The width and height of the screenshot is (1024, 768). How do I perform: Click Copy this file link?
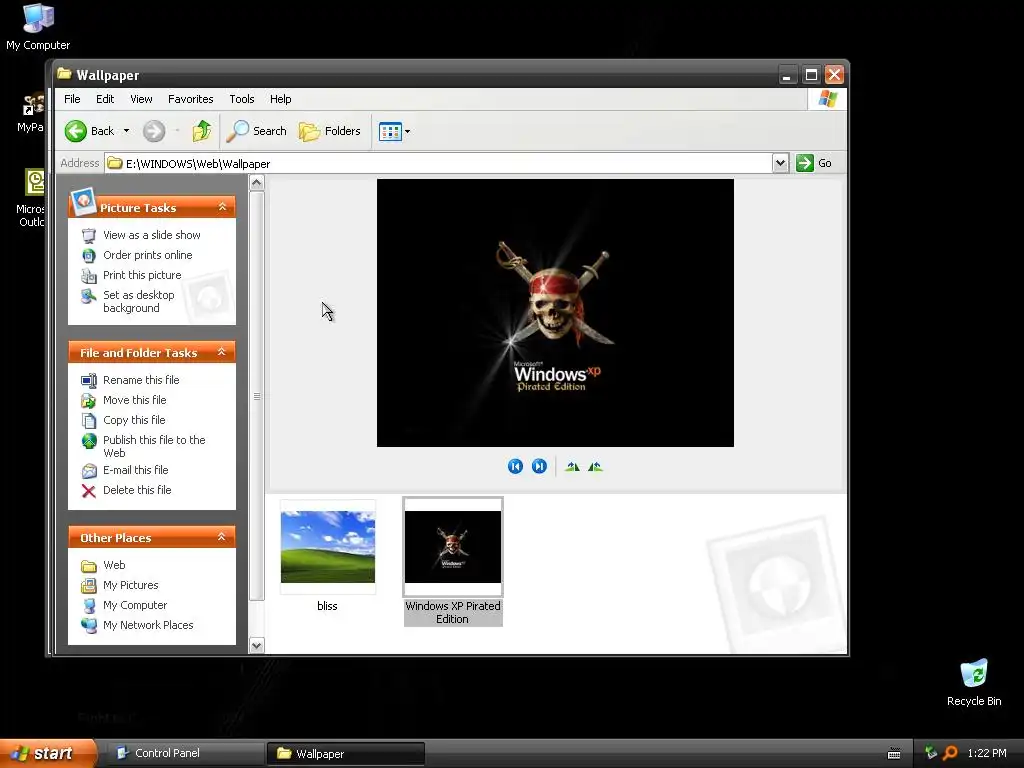(x=134, y=421)
